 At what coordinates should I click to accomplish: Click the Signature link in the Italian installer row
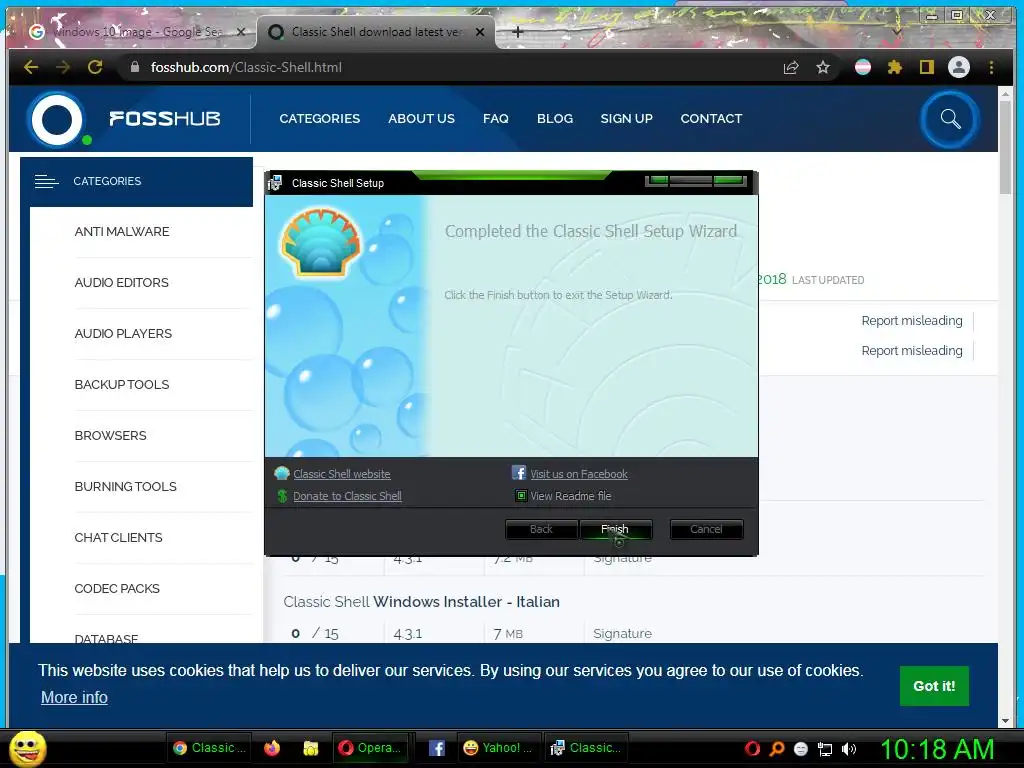622,633
